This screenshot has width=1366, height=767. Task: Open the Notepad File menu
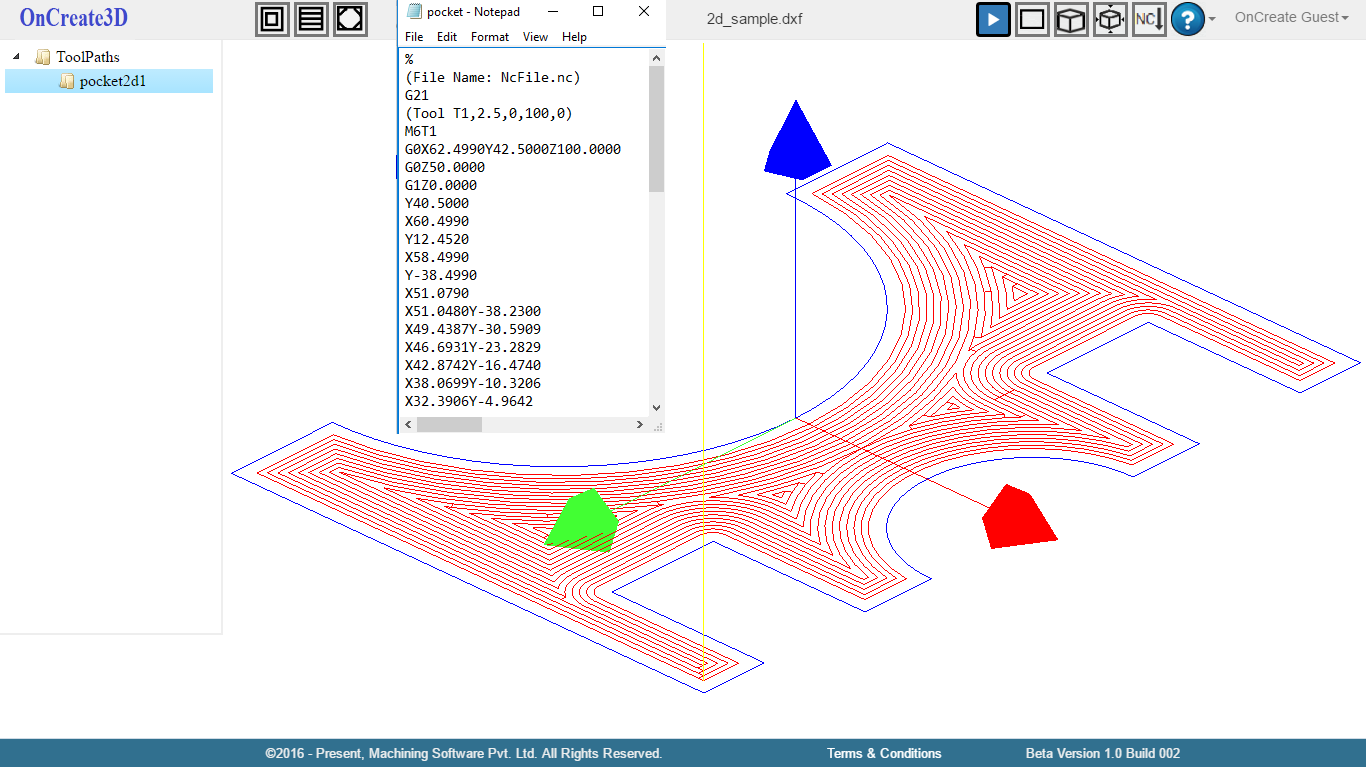coord(414,37)
